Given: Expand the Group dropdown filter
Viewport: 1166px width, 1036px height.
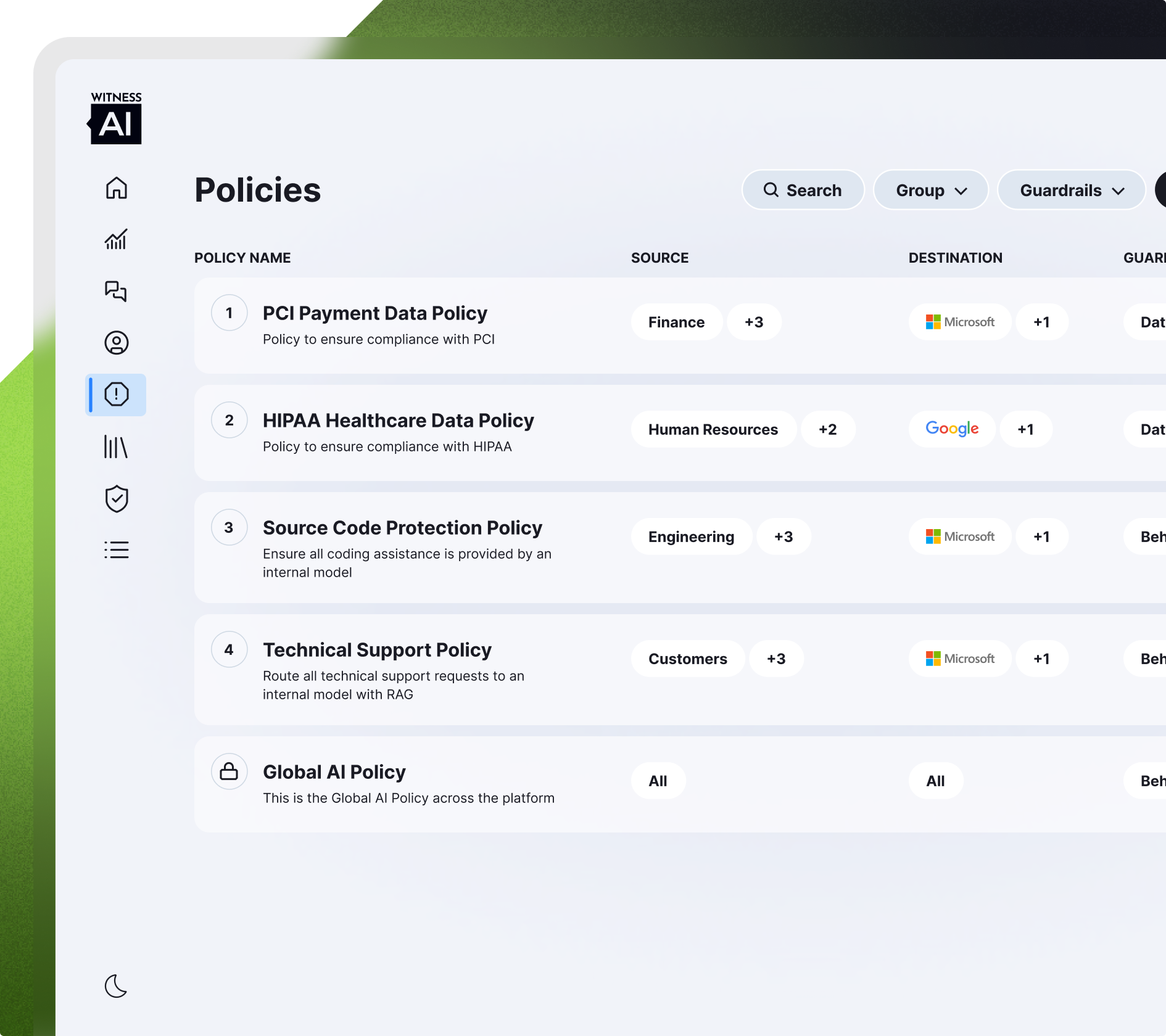Looking at the screenshot, I should [930, 191].
